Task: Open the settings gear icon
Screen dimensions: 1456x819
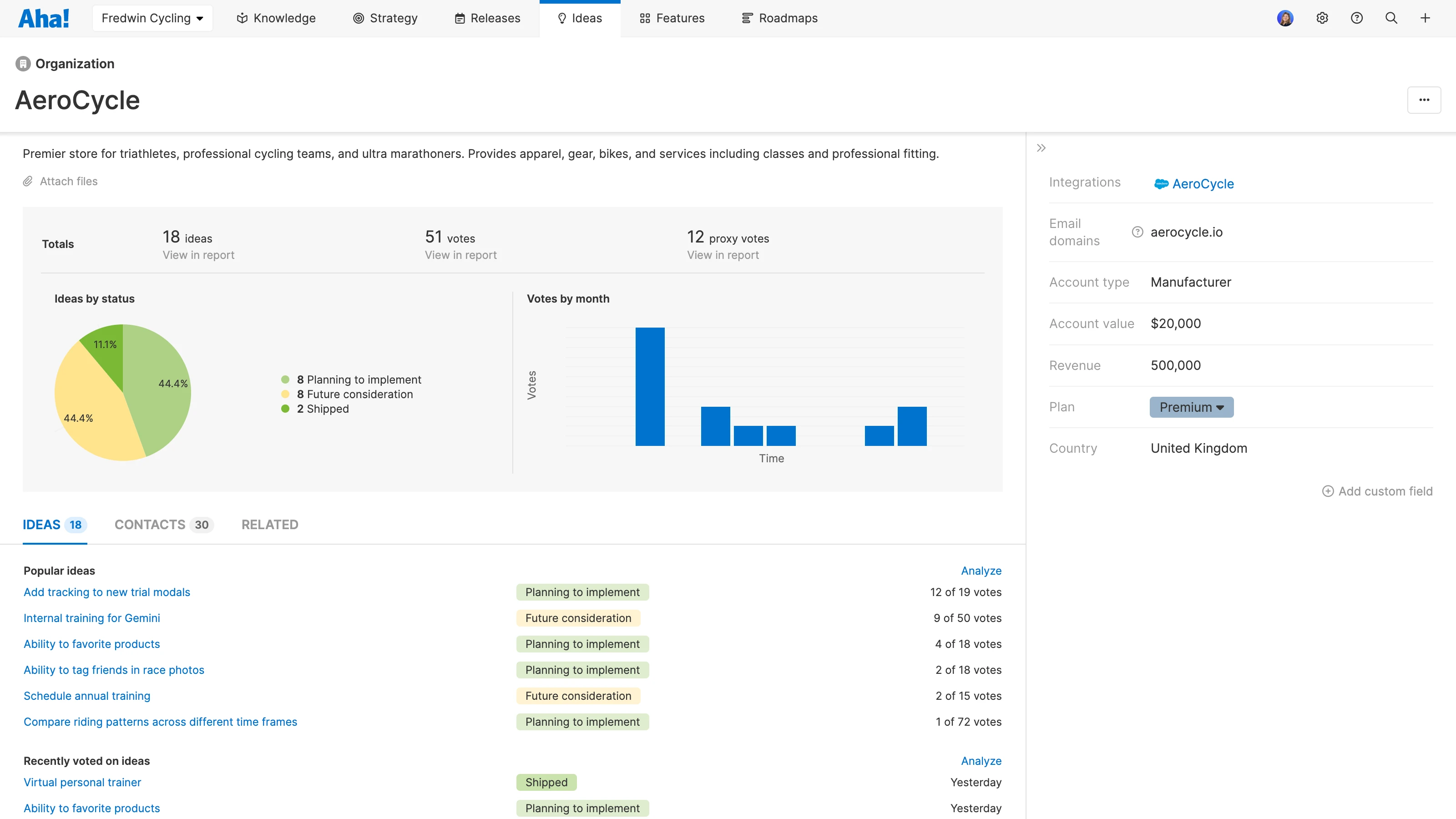Action: pos(1321,18)
